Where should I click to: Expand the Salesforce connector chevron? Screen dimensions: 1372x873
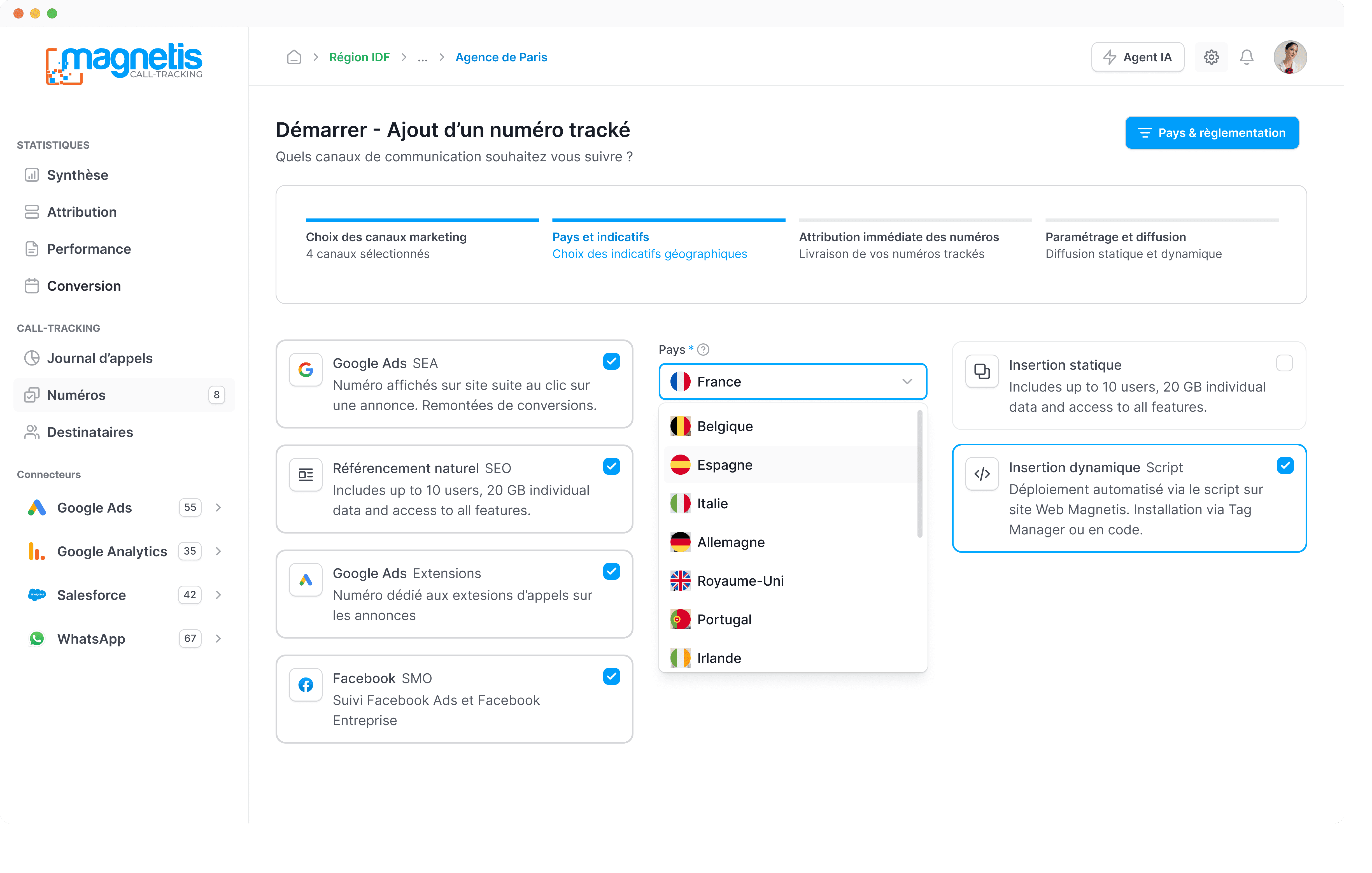pyautogui.click(x=218, y=594)
